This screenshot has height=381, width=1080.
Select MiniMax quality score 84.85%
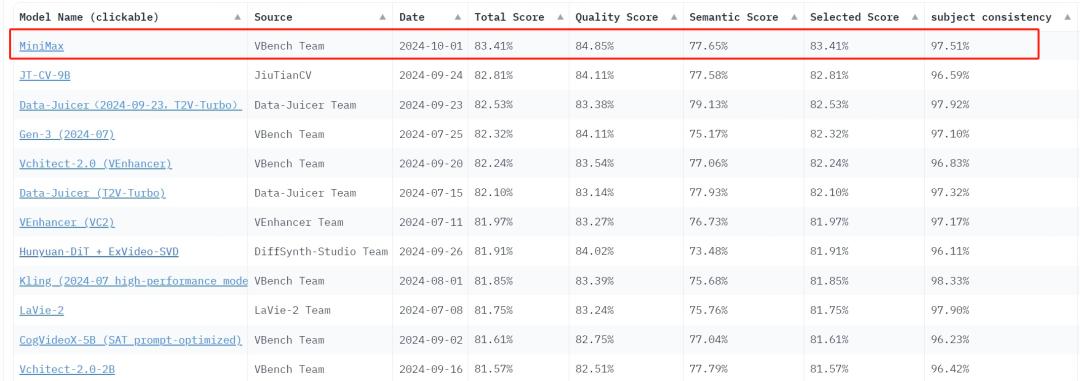594,46
